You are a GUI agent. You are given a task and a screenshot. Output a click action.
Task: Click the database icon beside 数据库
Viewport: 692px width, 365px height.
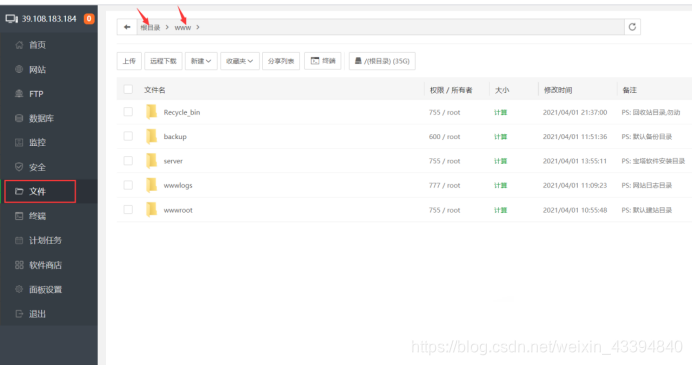[19, 118]
